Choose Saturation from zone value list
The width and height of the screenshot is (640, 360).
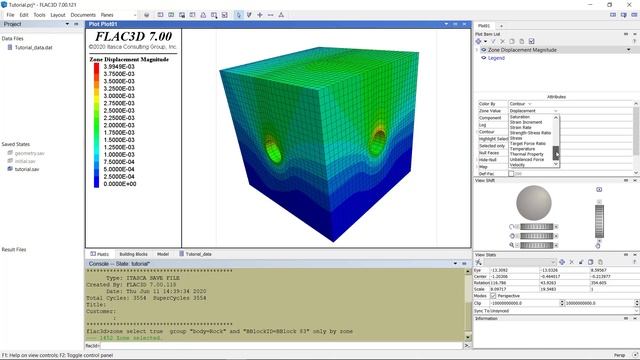(x=520, y=117)
